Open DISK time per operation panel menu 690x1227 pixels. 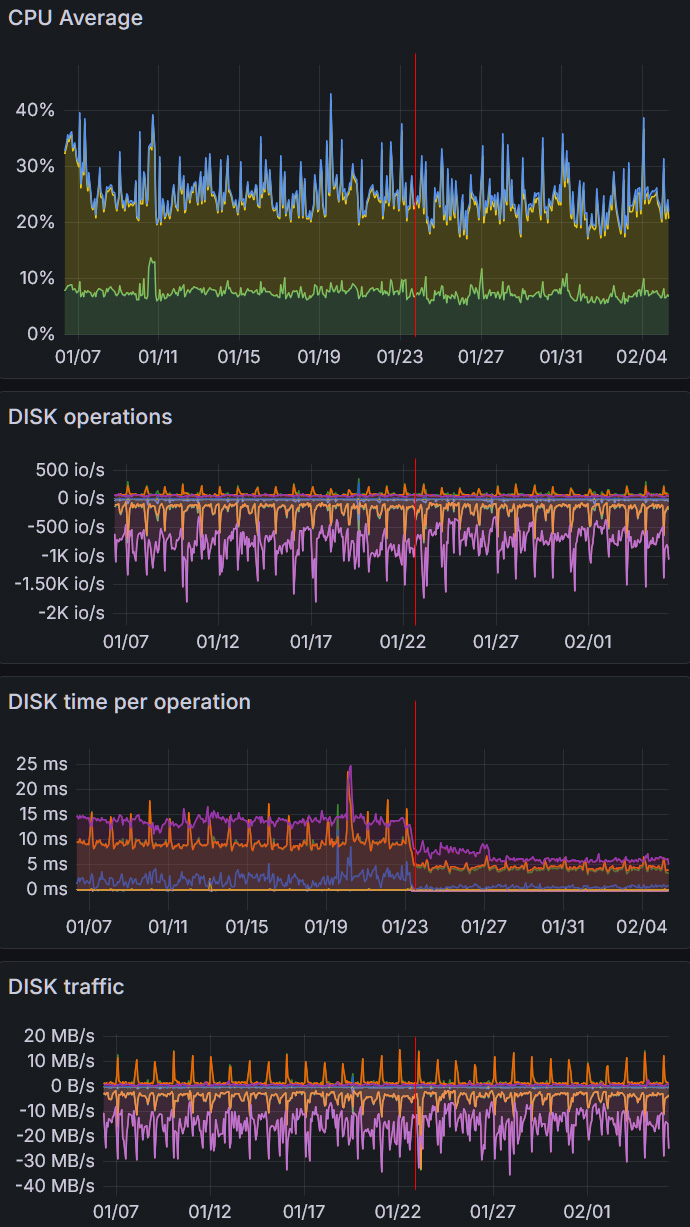(129, 702)
